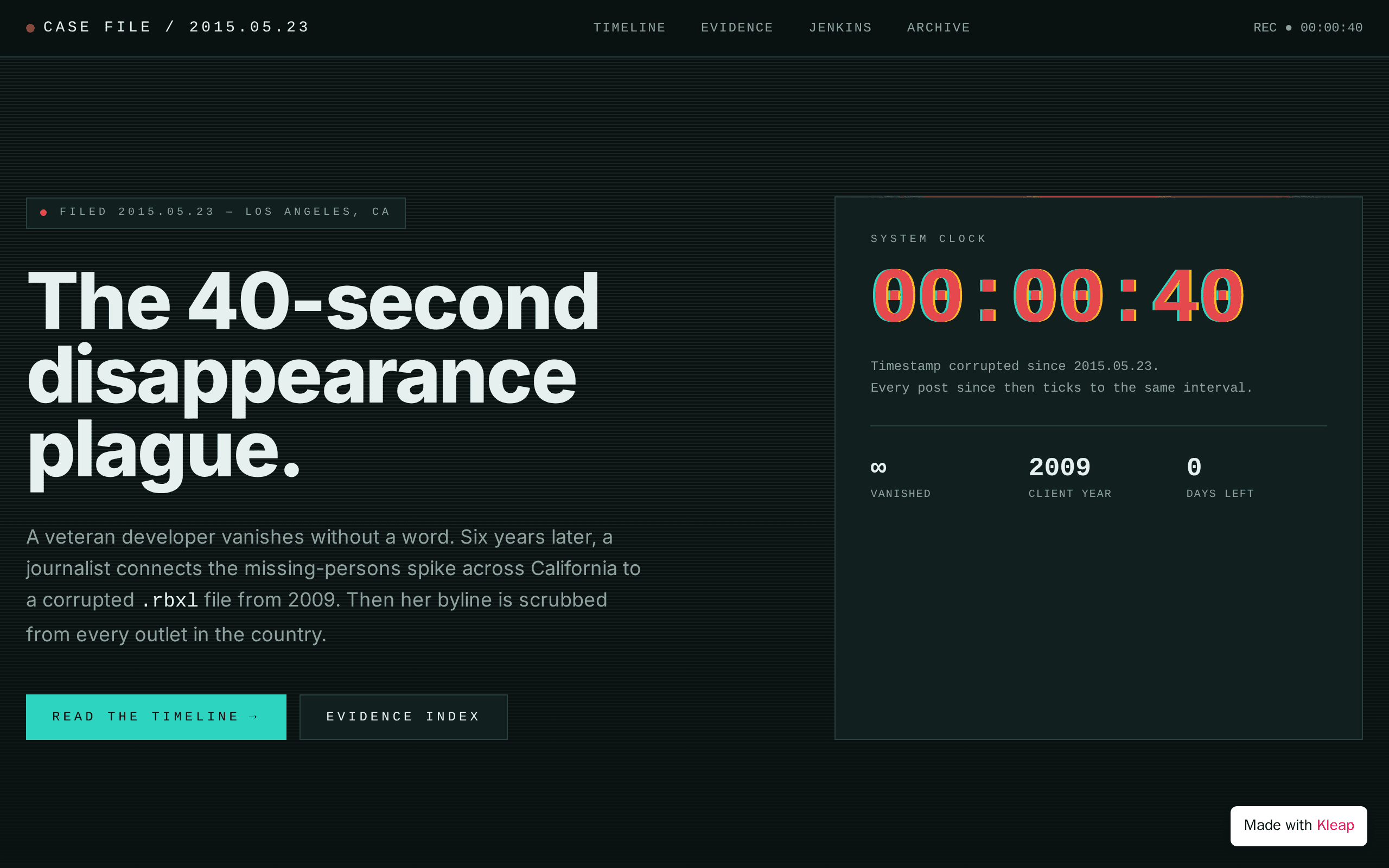Click the red dot in FILED badge
1389x868 pixels.
(43, 213)
